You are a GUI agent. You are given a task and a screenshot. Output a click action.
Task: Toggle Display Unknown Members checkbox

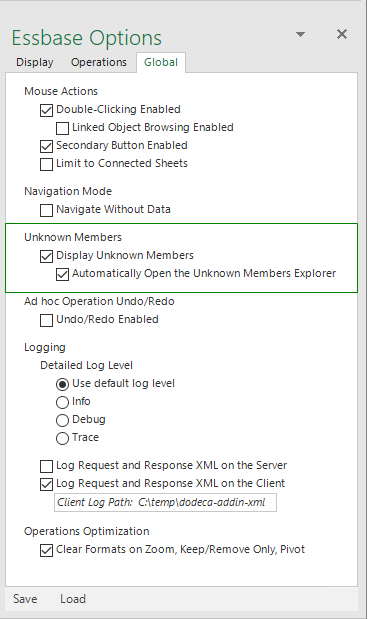[x=46, y=256]
